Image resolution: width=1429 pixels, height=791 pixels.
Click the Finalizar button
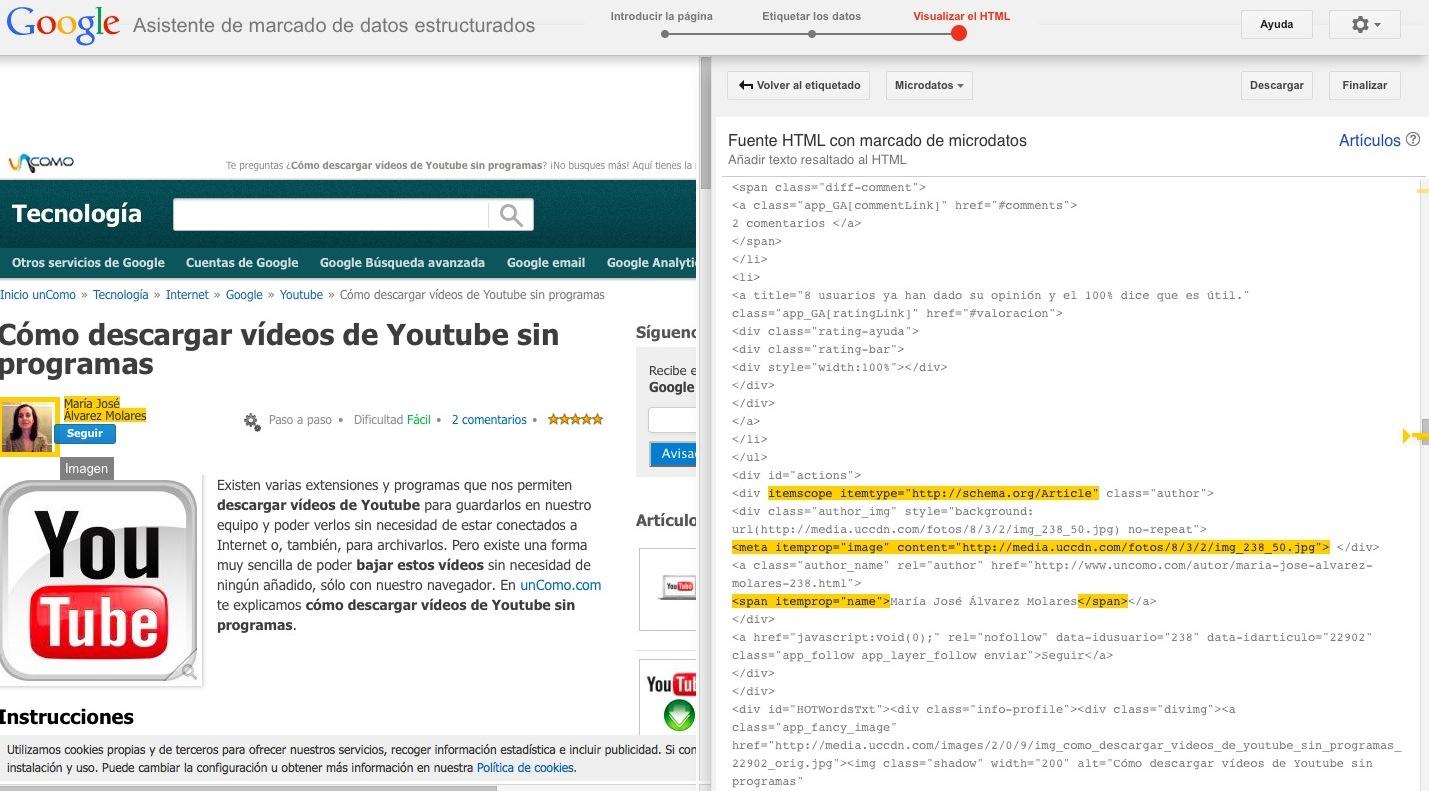(x=1364, y=86)
